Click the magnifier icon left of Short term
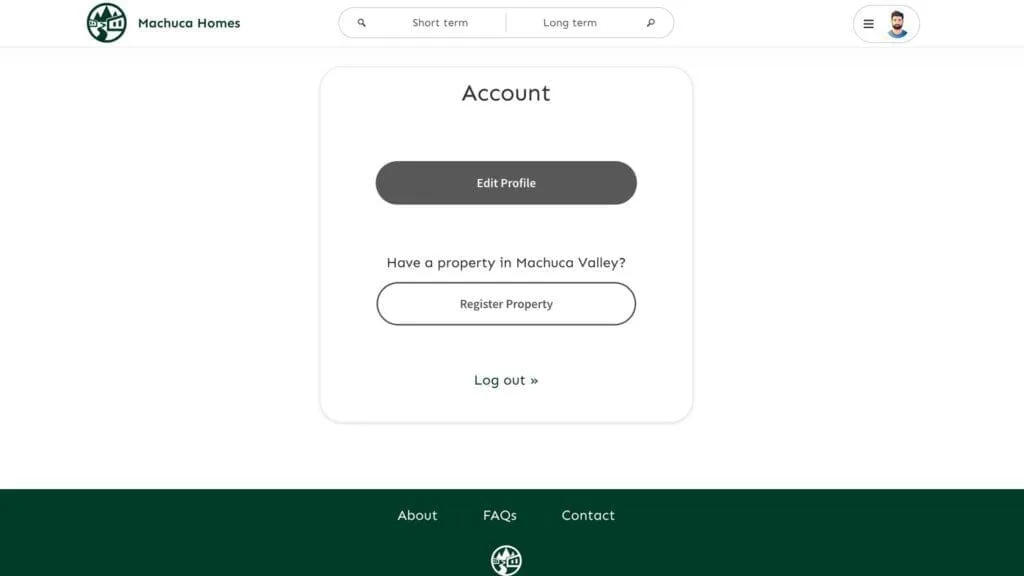1024x576 pixels. click(x=361, y=23)
